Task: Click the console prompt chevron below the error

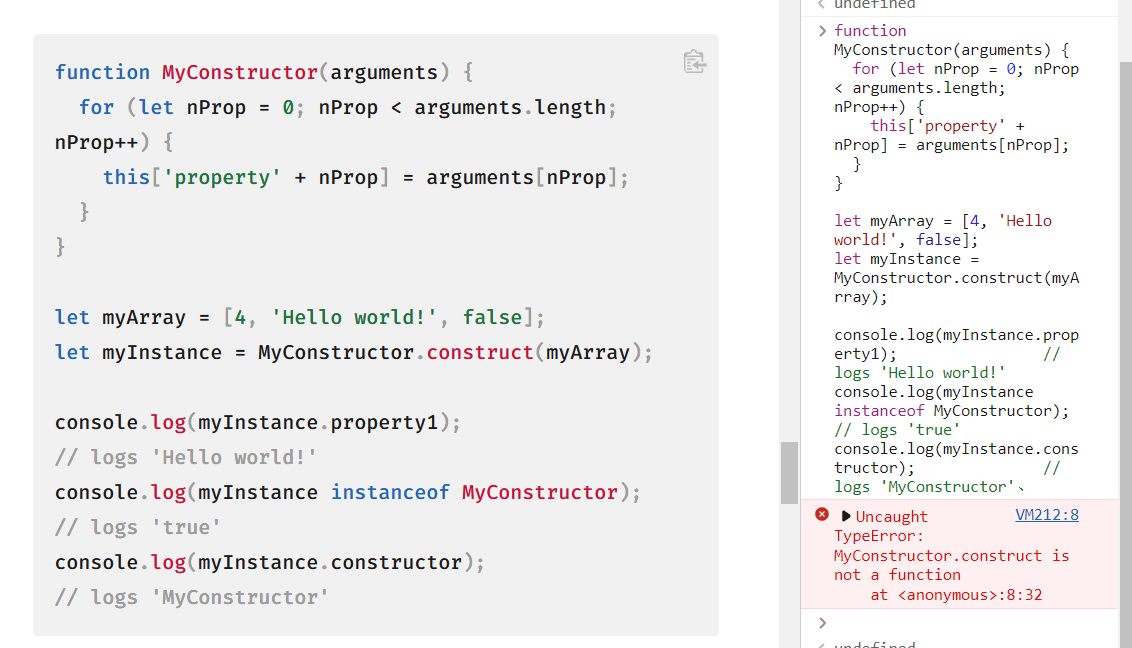Action: pos(822,623)
